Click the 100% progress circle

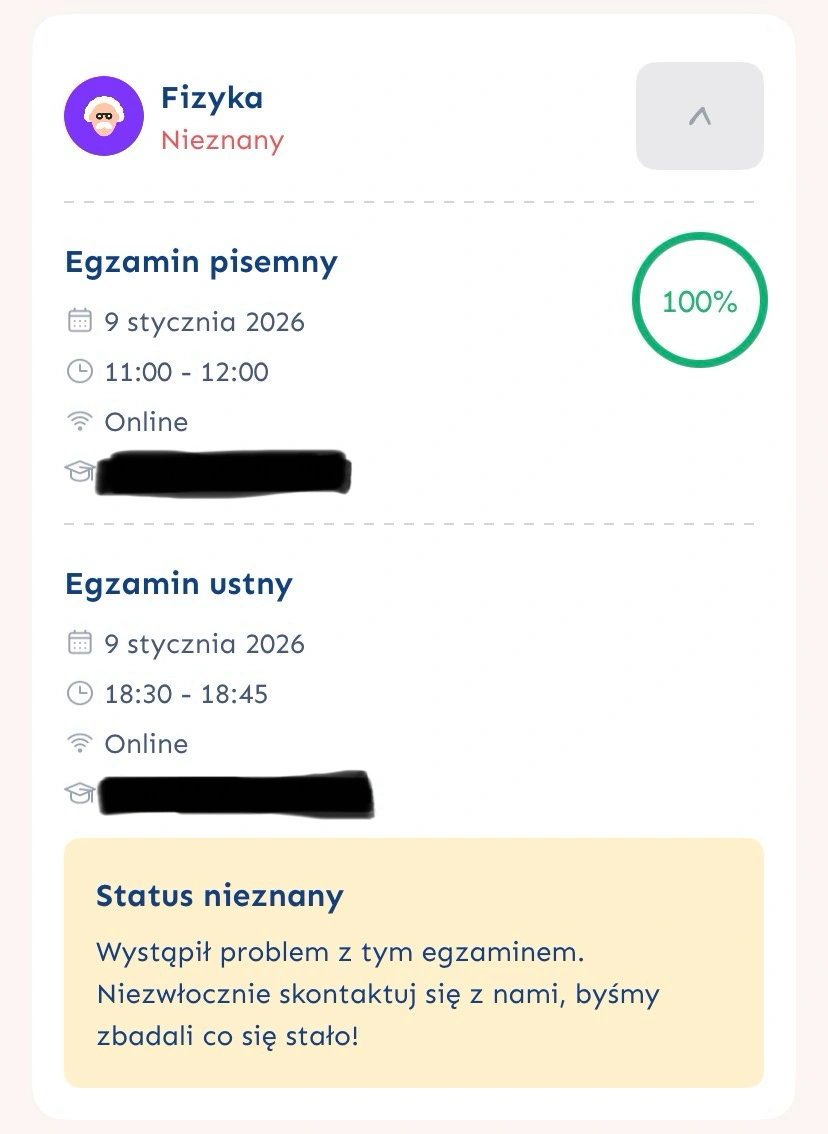(x=699, y=301)
